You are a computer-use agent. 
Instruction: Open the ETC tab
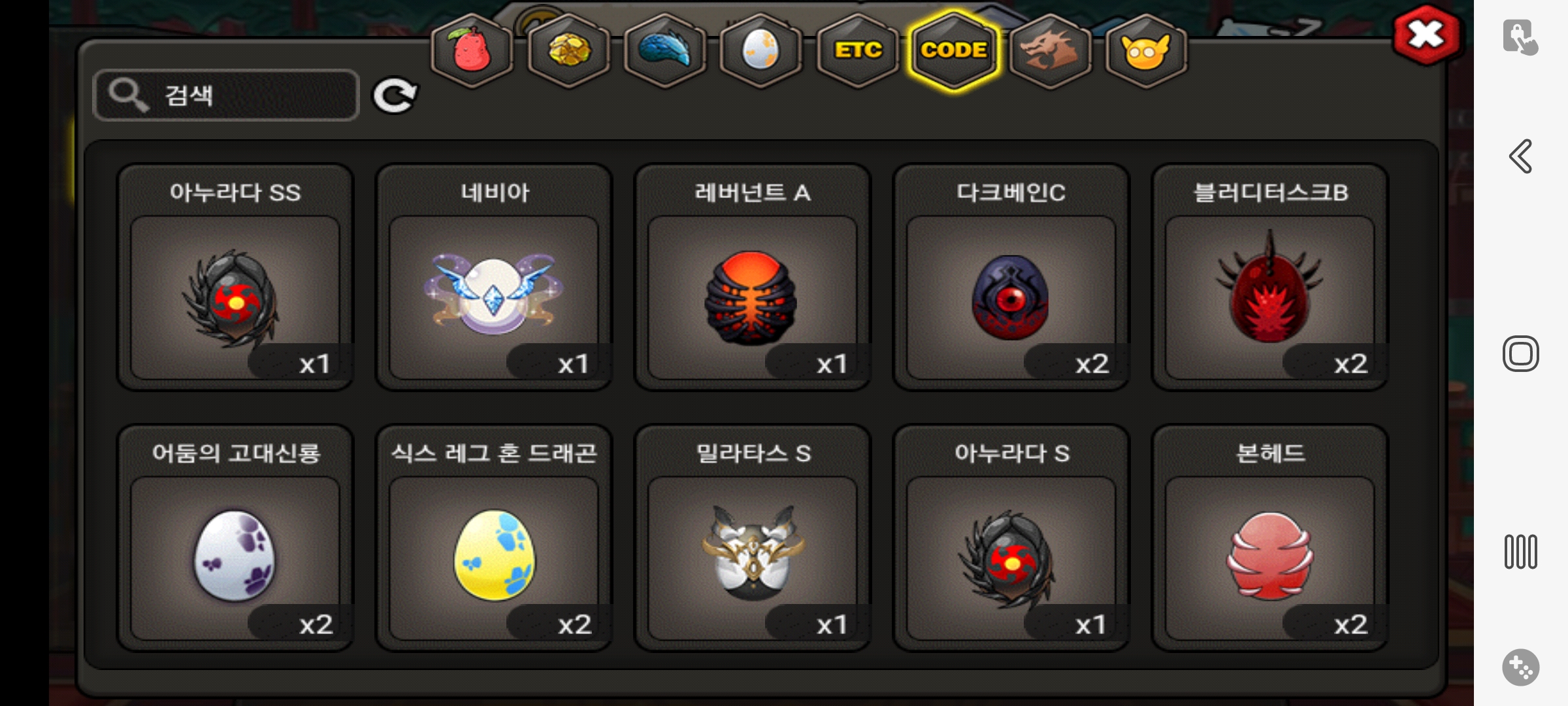(x=858, y=50)
